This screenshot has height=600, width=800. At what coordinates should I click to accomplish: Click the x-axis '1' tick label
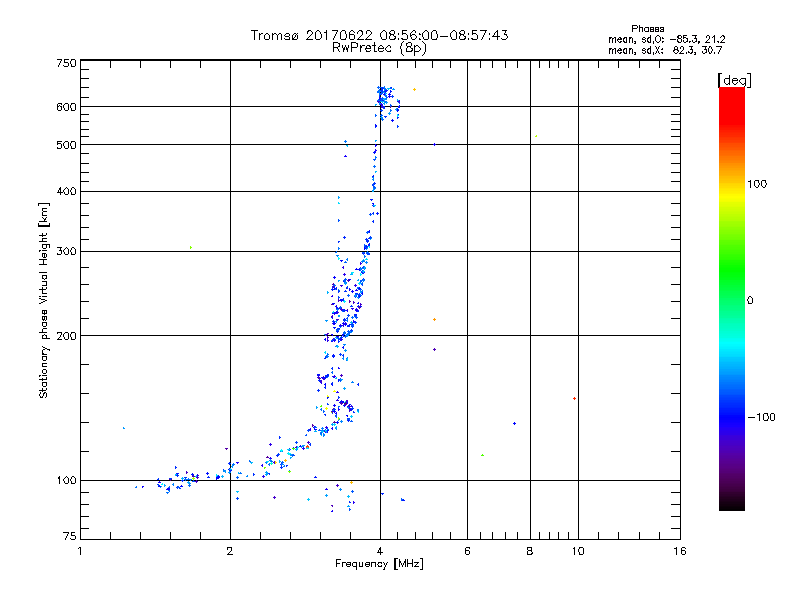80,551
